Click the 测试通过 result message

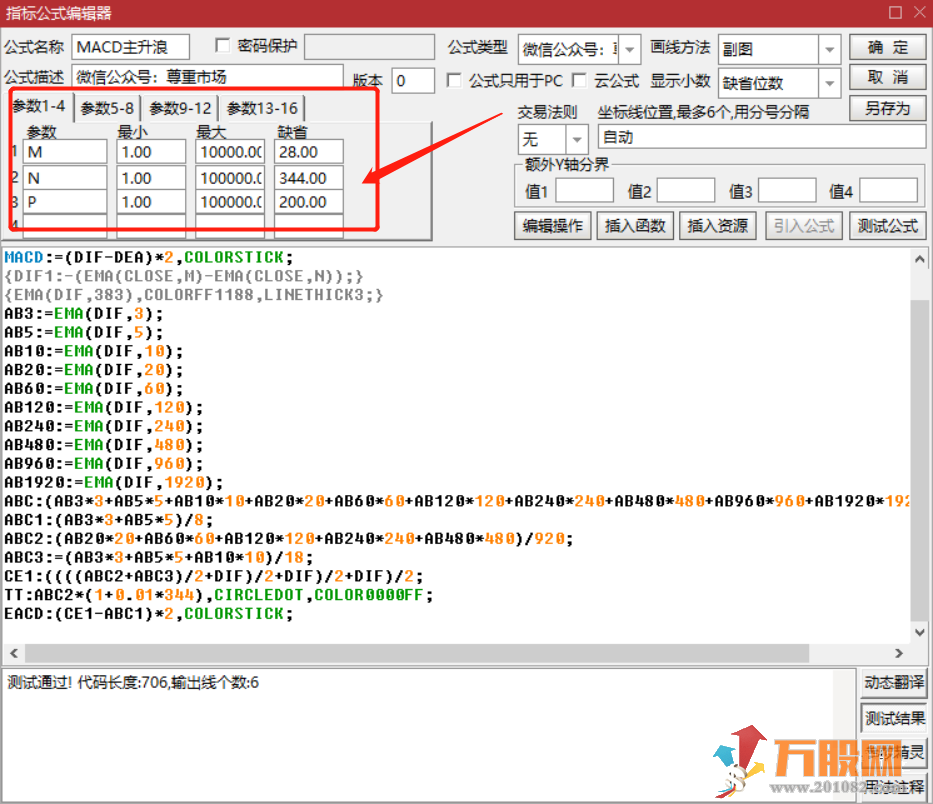coord(133,682)
